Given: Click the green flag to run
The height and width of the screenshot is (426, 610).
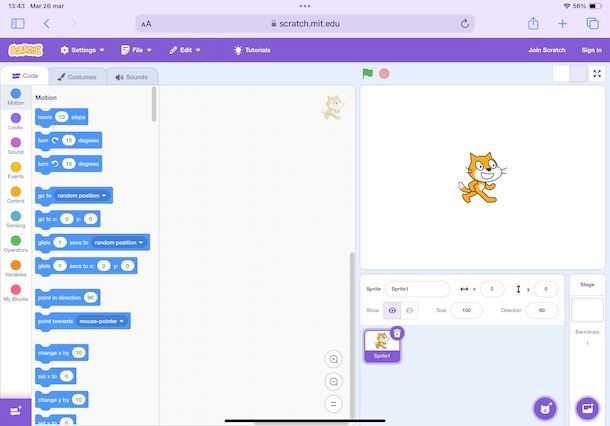Looking at the screenshot, I should (367, 74).
